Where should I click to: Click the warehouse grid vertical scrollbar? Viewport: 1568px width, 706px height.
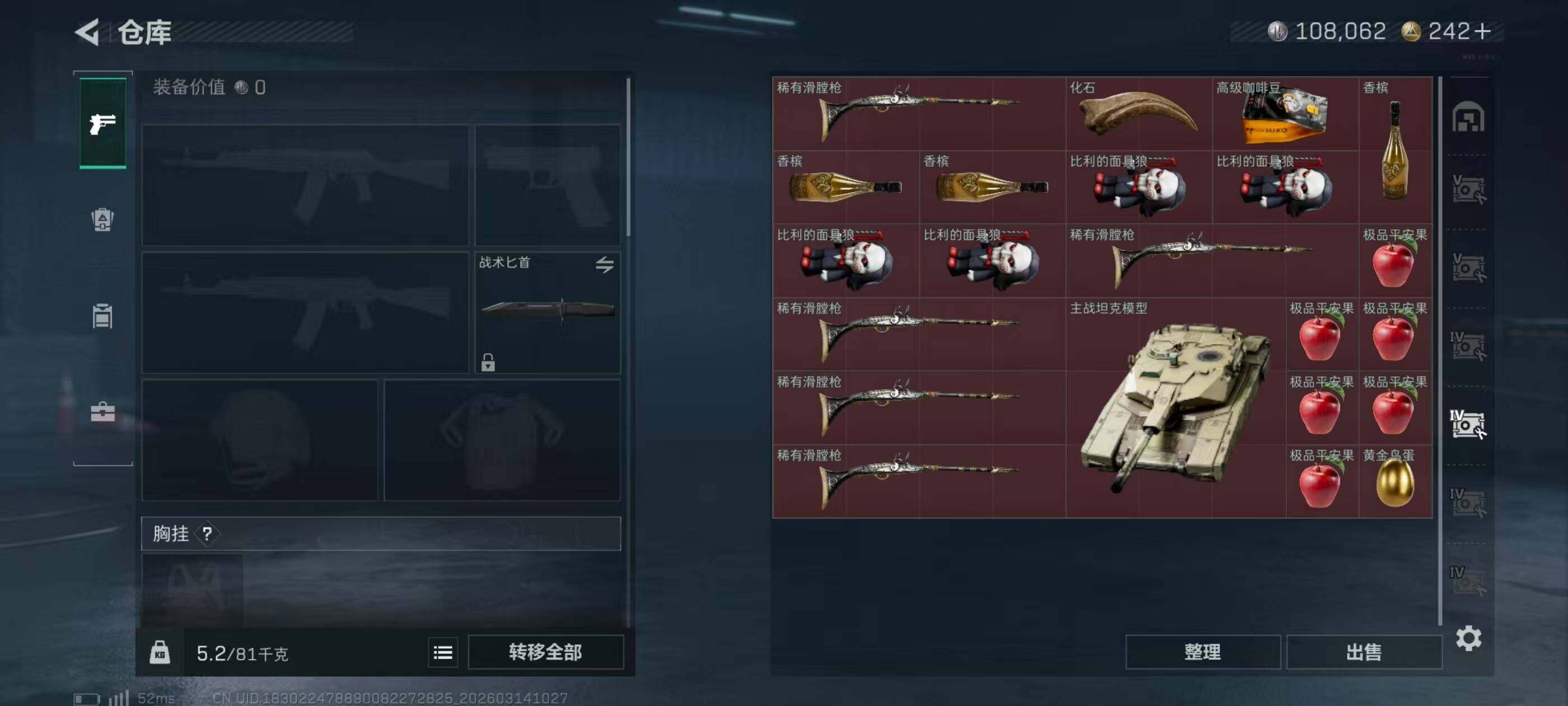click(x=1440, y=350)
